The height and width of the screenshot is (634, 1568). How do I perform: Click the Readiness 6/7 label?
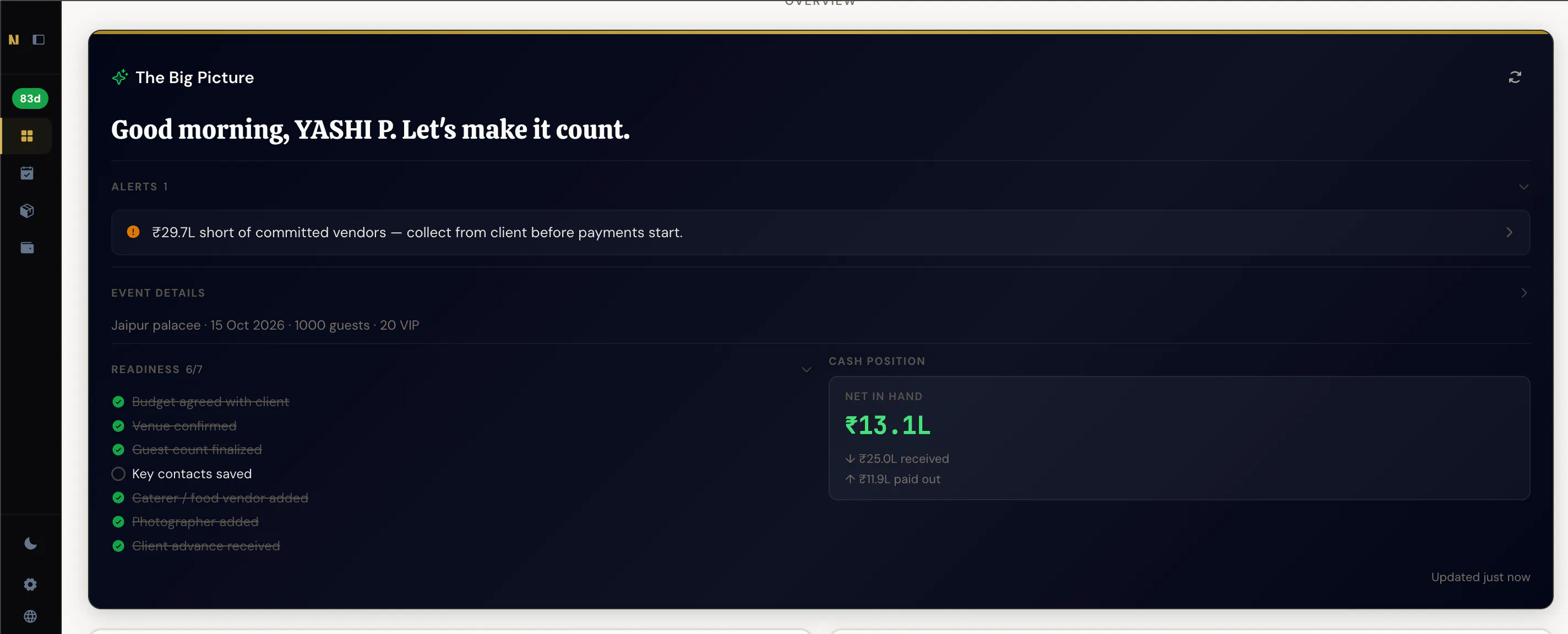pos(156,369)
